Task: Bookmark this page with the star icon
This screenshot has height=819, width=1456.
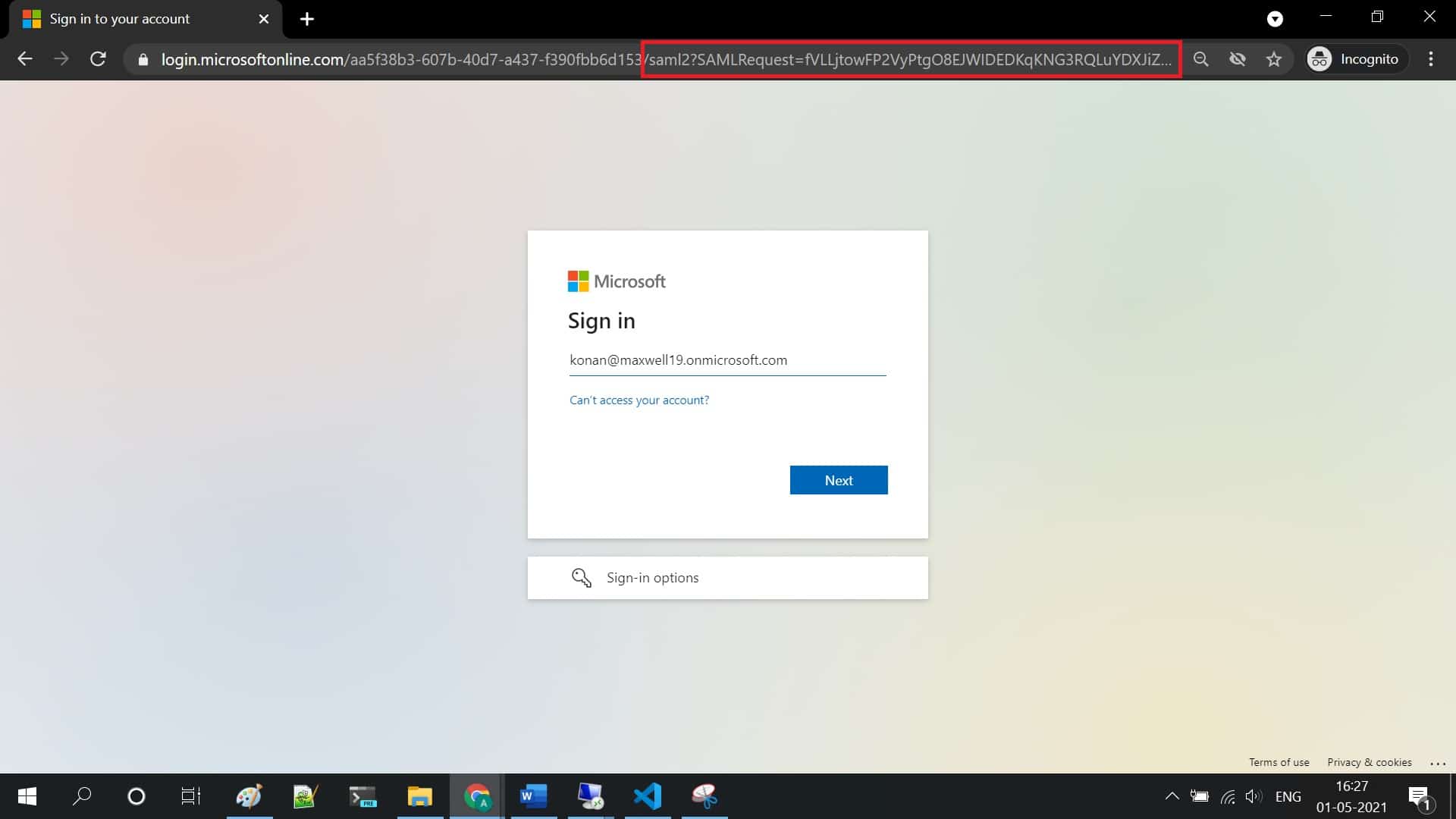Action: 1274,59
